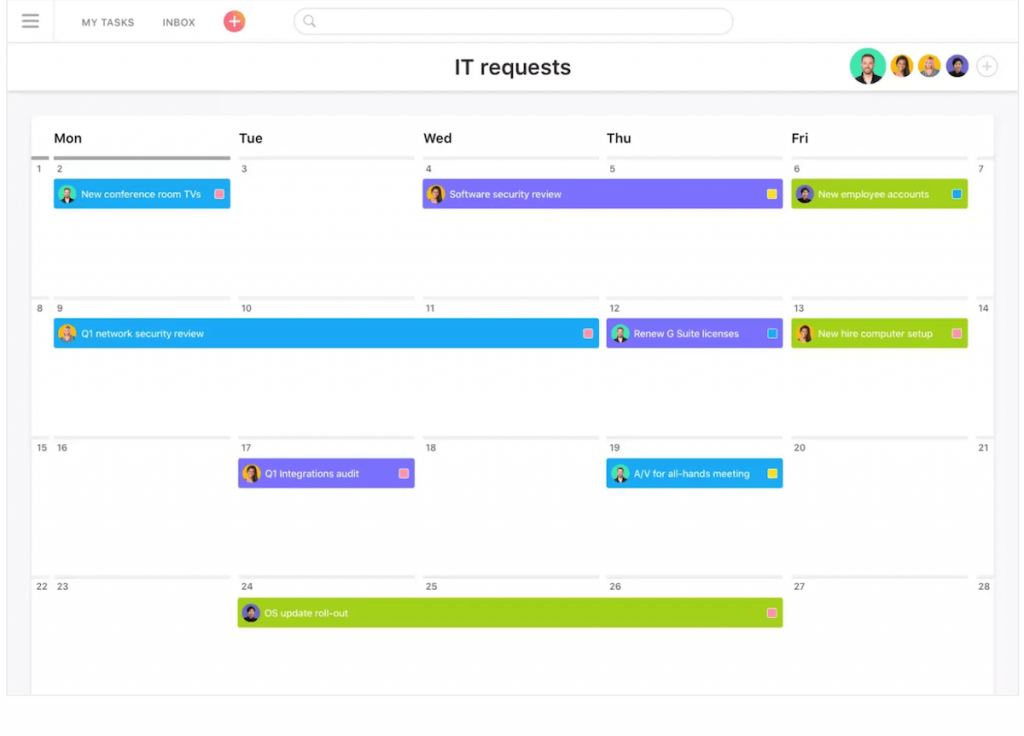Switch to My Tasks
The image size is (1024, 736).
coord(107,21)
